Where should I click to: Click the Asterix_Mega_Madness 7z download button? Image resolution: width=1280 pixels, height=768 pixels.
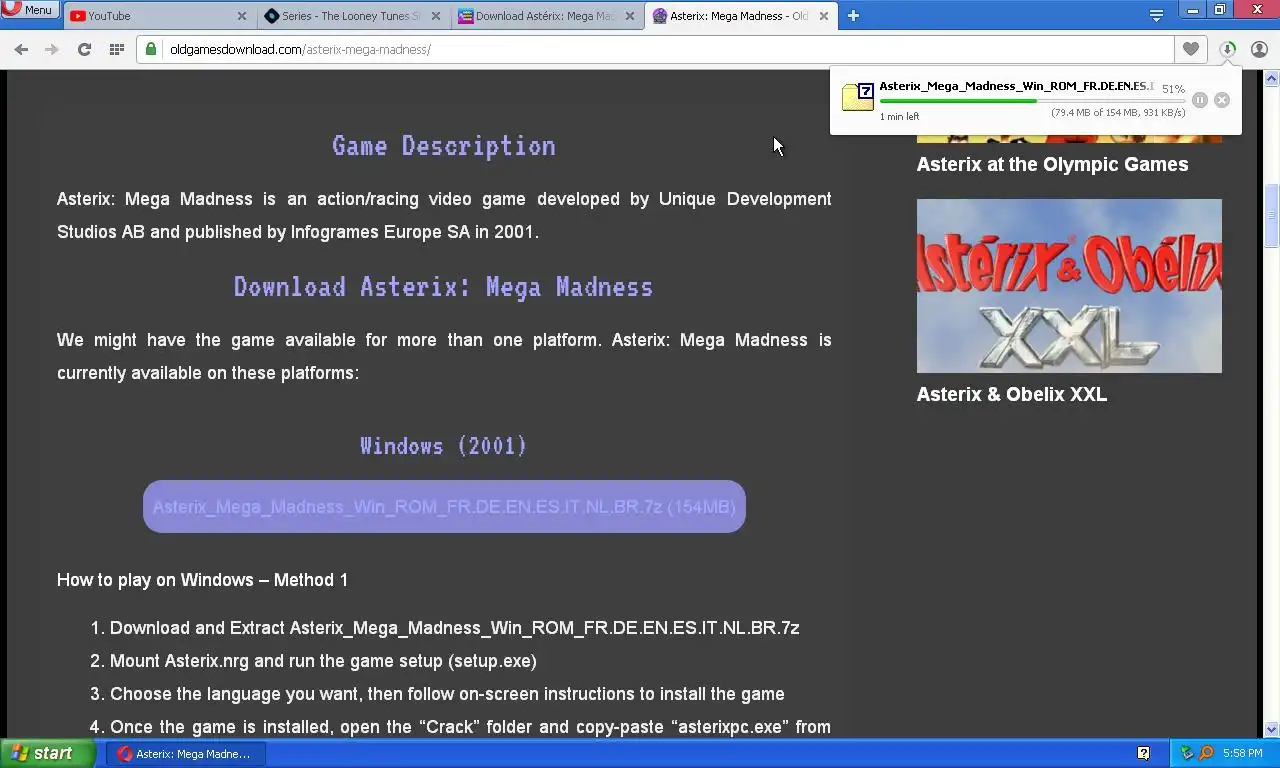tap(444, 507)
